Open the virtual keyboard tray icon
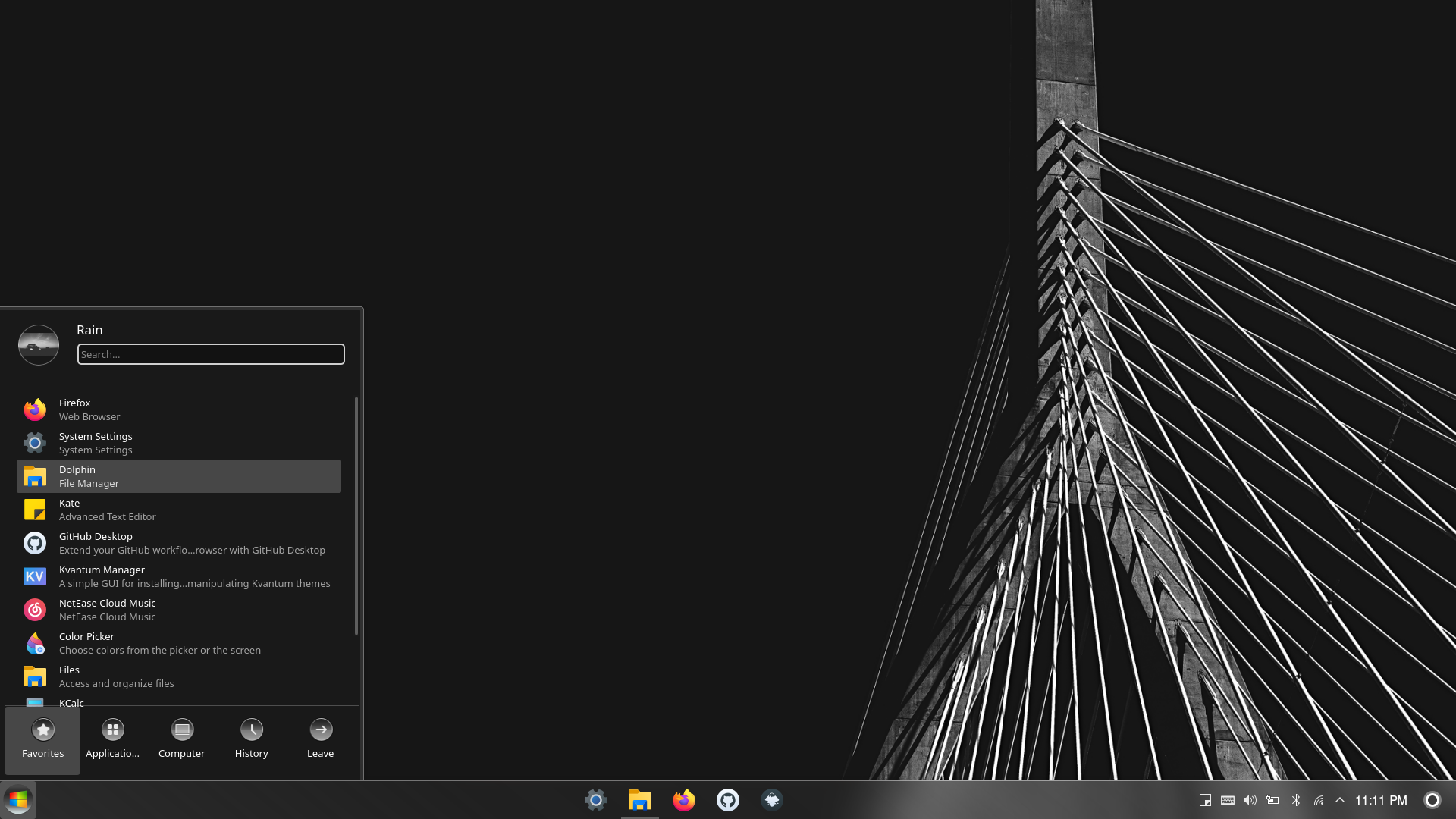The image size is (1456, 819). pyautogui.click(x=1228, y=800)
